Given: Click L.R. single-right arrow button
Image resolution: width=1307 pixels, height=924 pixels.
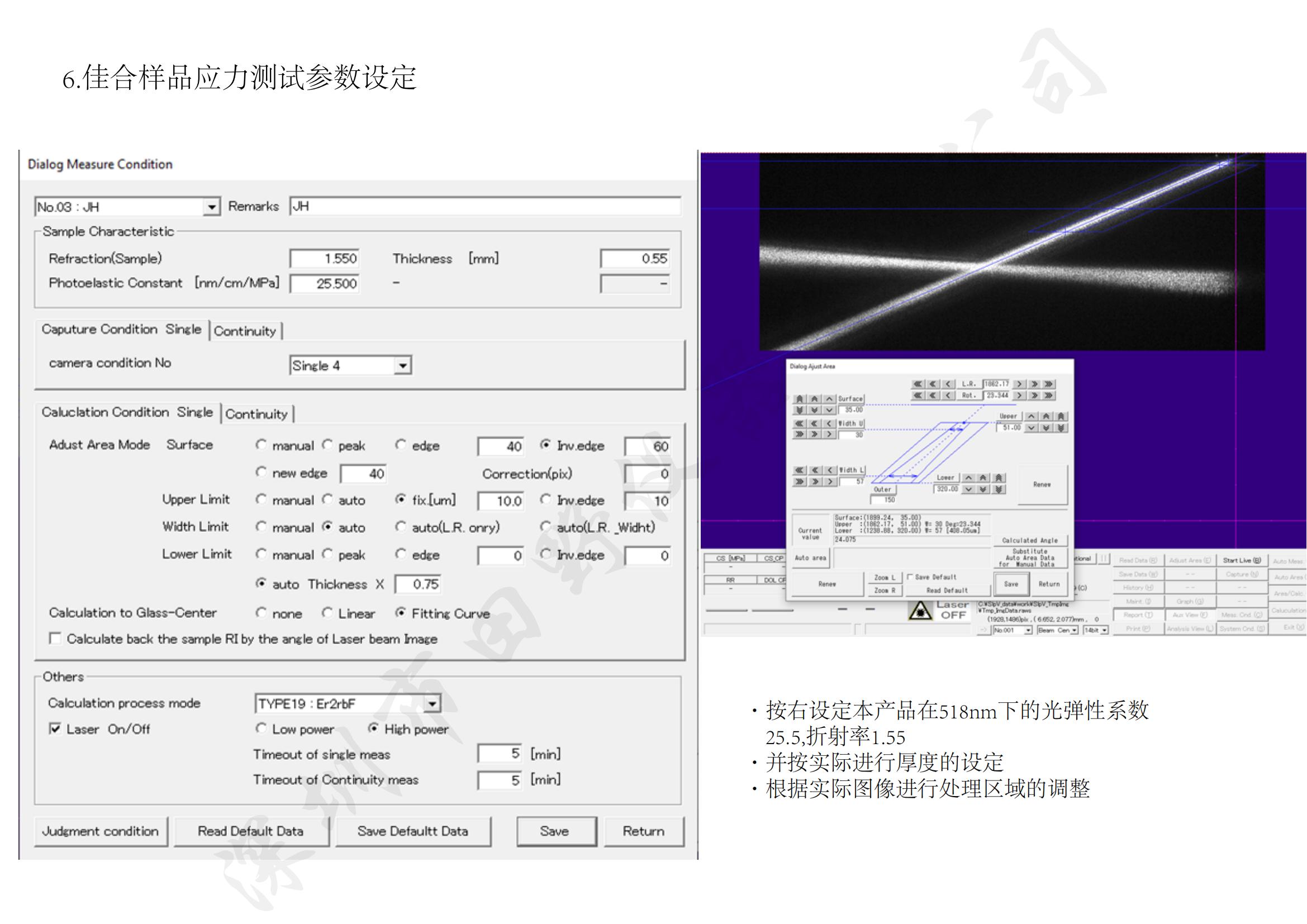Looking at the screenshot, I should tap(1020, 384).
